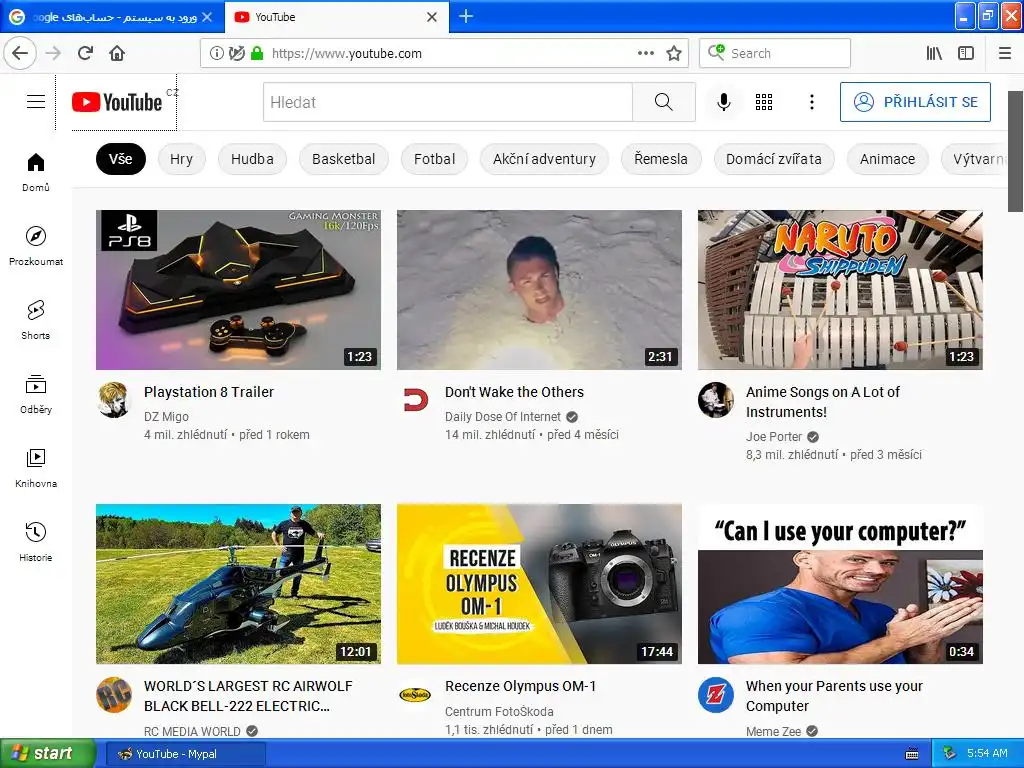Click browser forward arrow button
The height and width of the screenshot is (768, 1024).
(54, 53)
